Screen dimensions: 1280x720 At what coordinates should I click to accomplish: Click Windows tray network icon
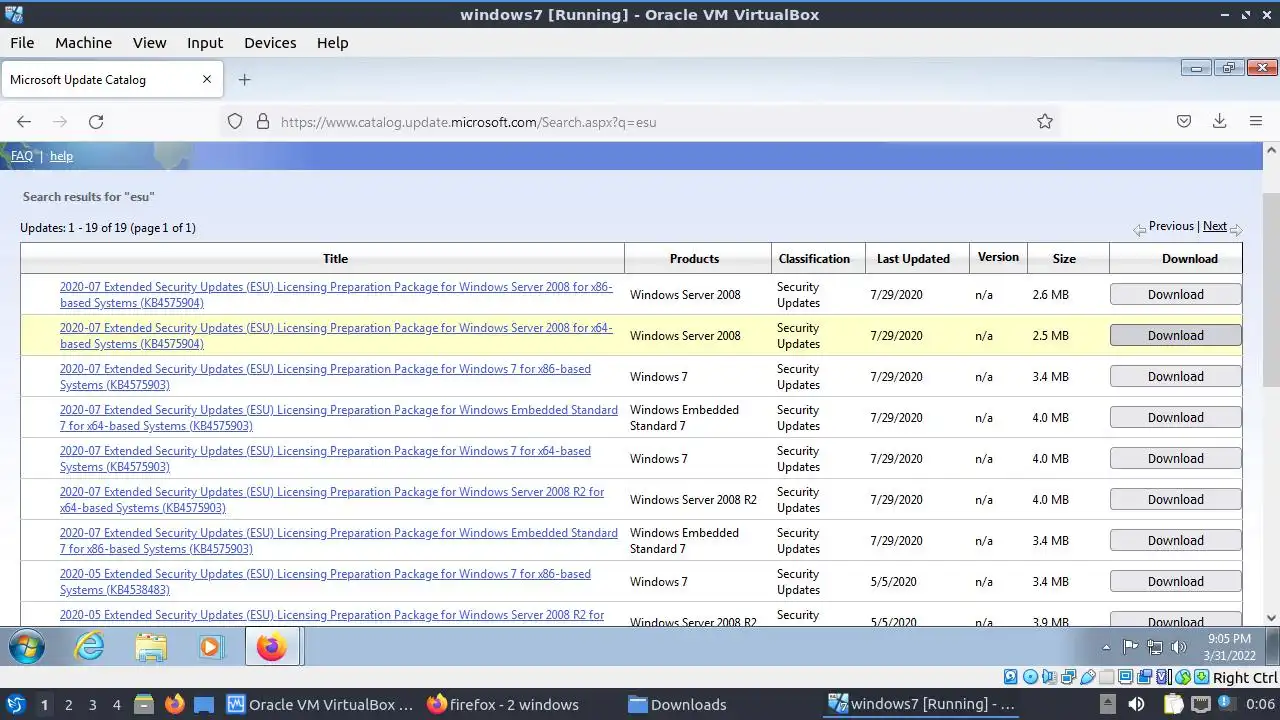pos(1155,647)
